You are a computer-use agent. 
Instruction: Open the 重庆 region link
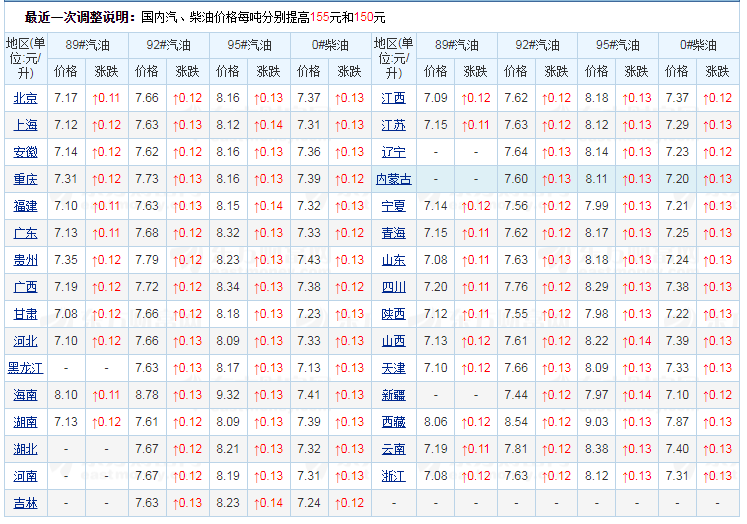click(x=25, y=179)
